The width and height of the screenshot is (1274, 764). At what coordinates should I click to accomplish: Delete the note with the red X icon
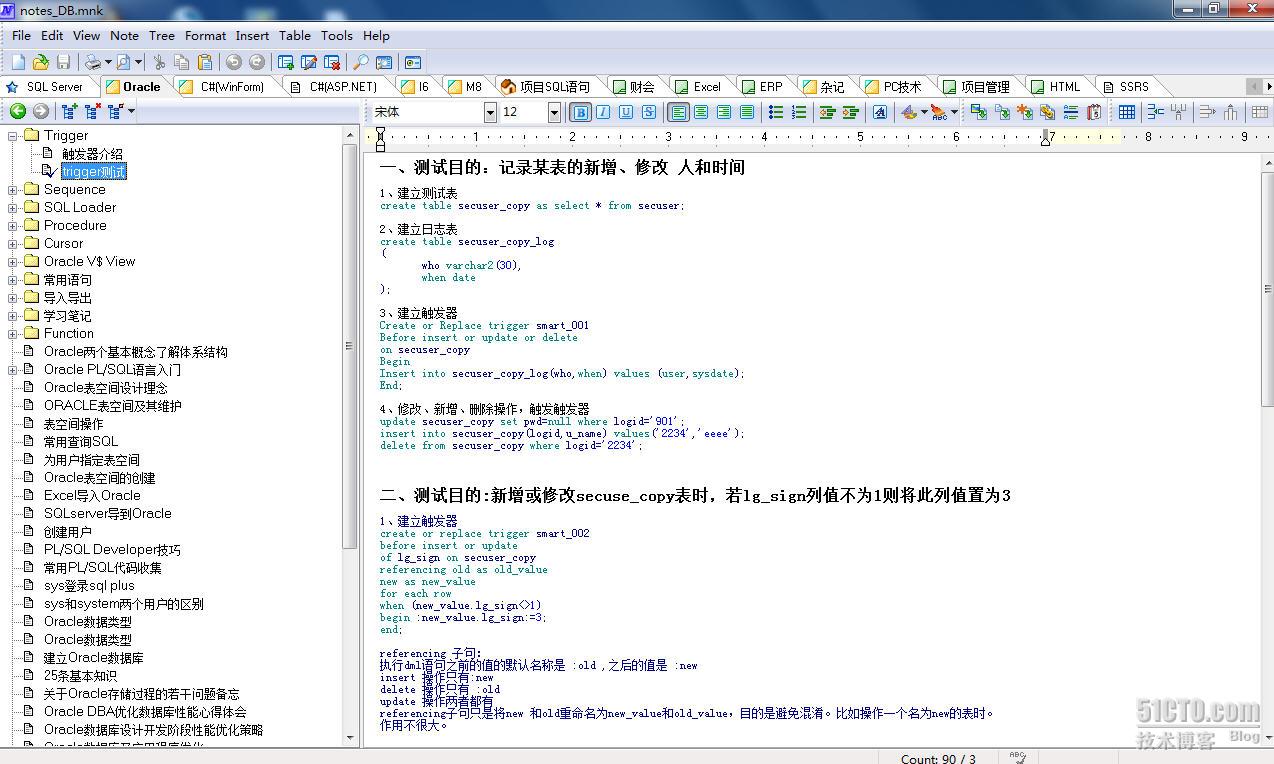point(332,62)
